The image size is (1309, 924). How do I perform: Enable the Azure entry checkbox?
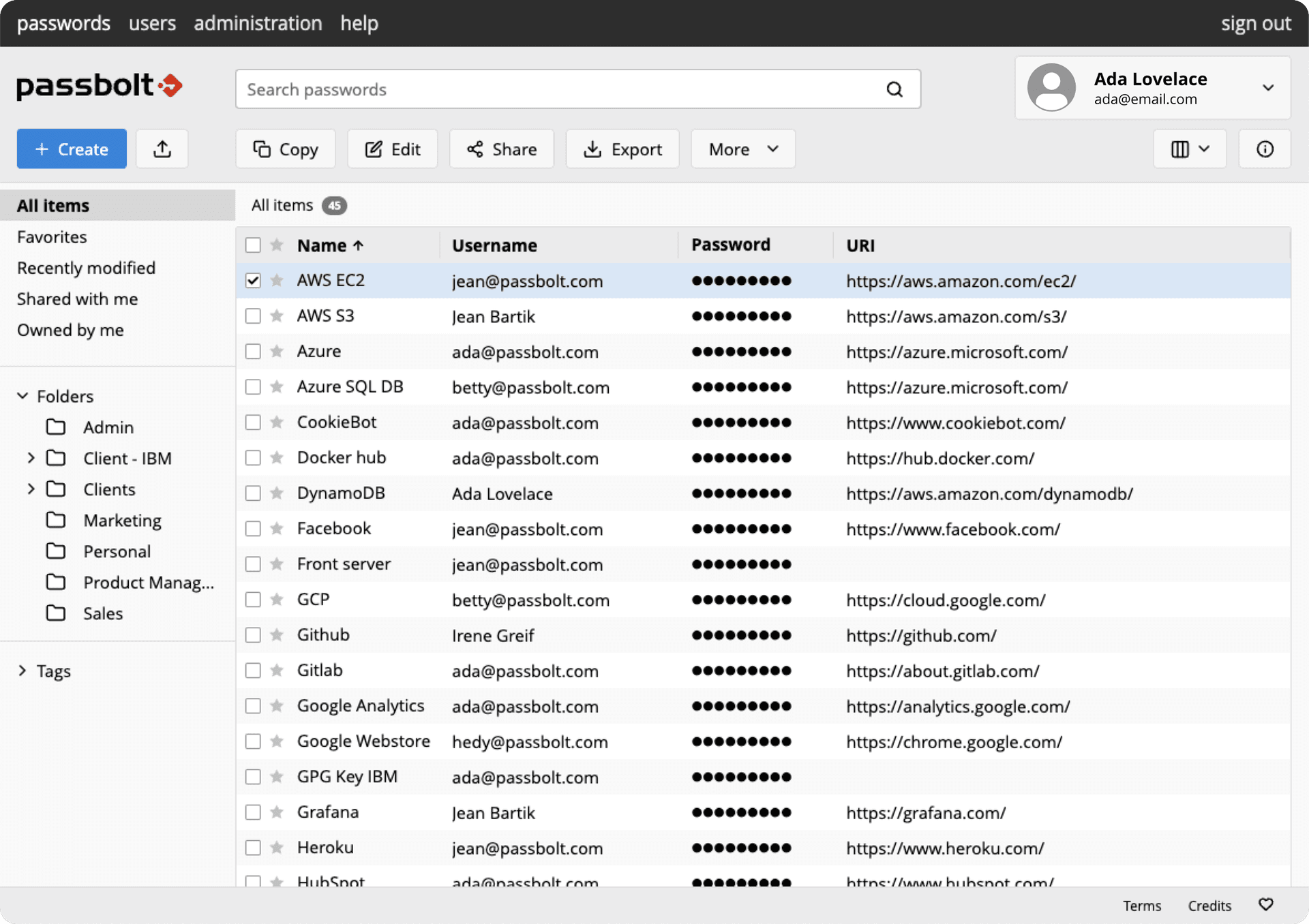click(x=254, y=351)
